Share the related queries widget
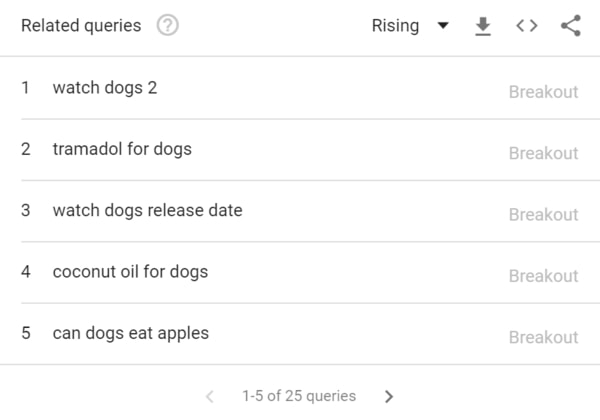 [571, 26]
